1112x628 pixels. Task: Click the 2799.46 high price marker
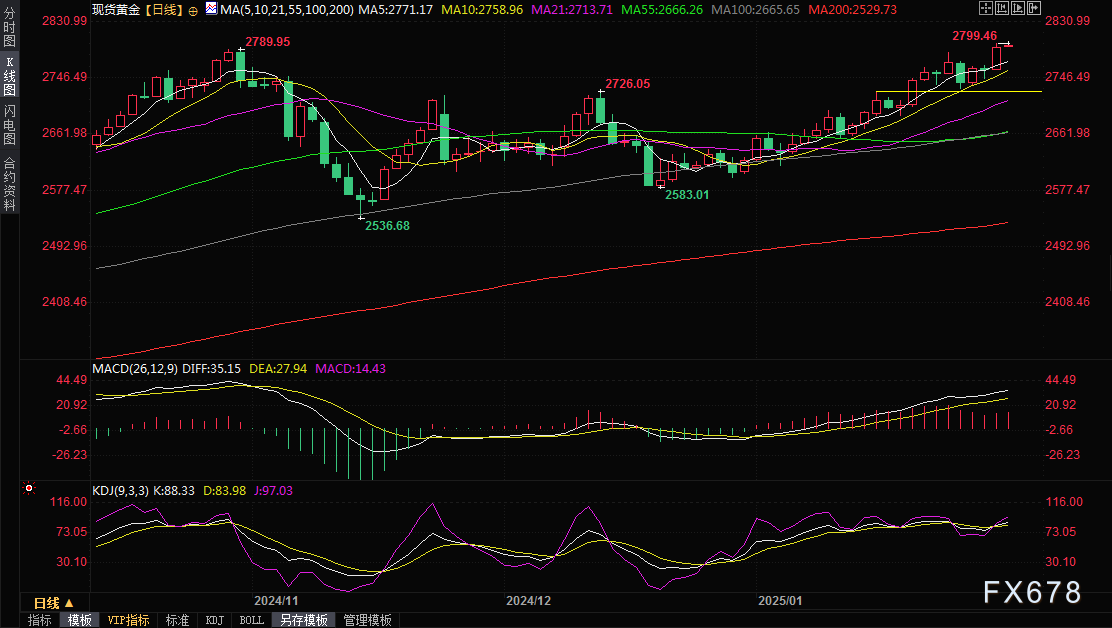pyautogui.click(x=973, y=35)
